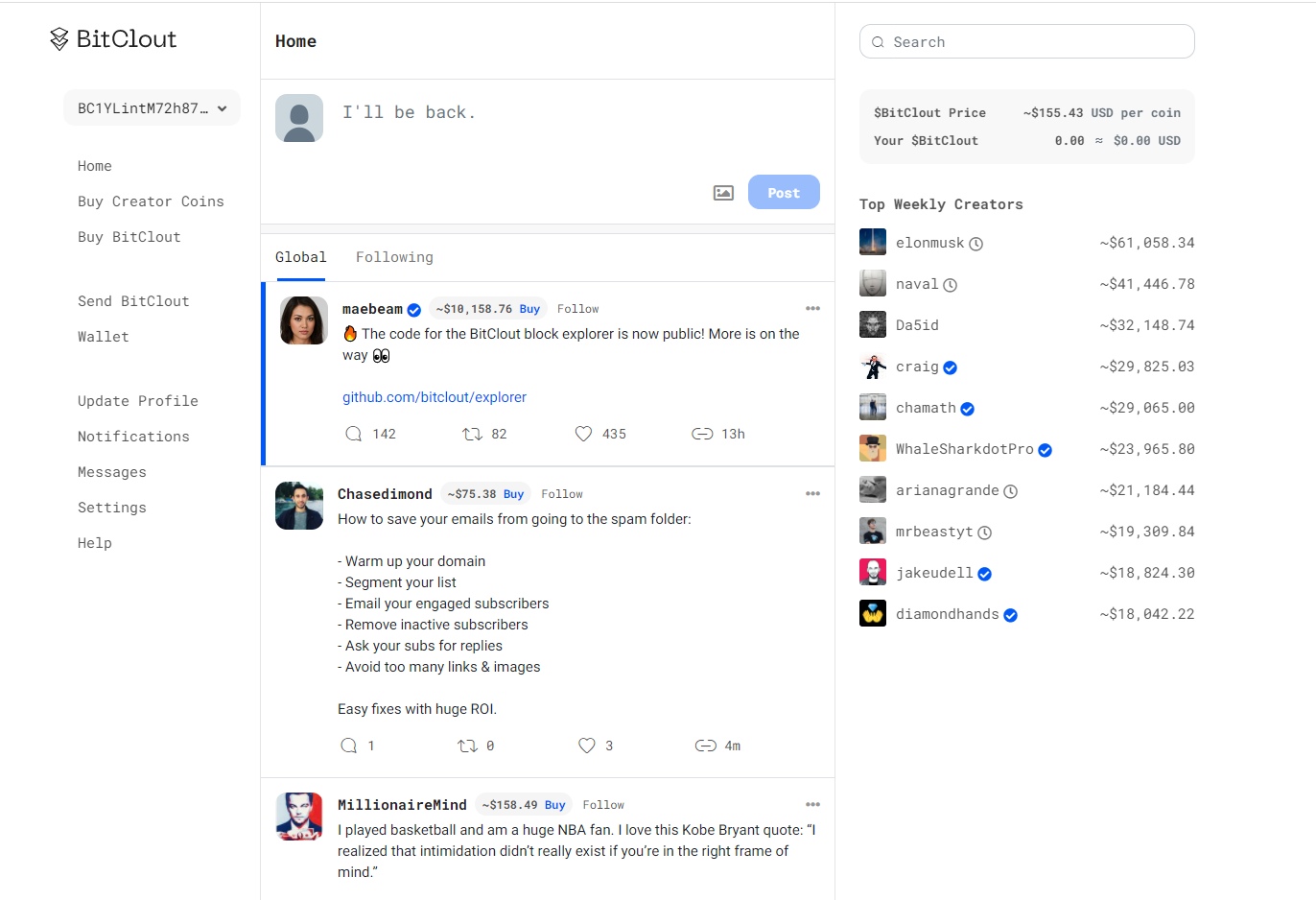The image size is (1316, 900).
Task: Copy link icon on Chasedimond's post
Action: tap(705, 746)
